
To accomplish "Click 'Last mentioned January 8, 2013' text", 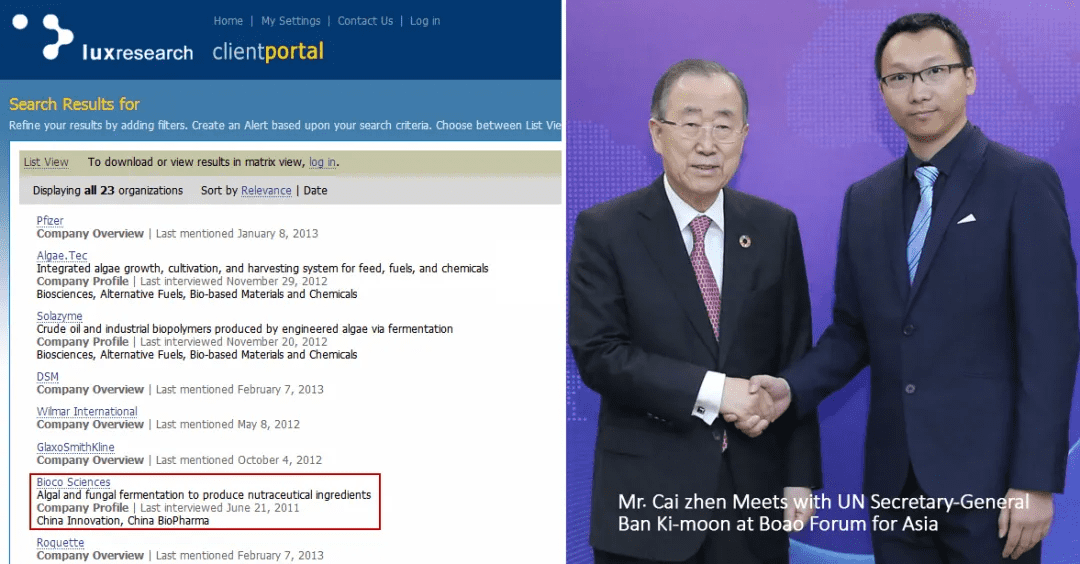I will (x=237, y=234).
